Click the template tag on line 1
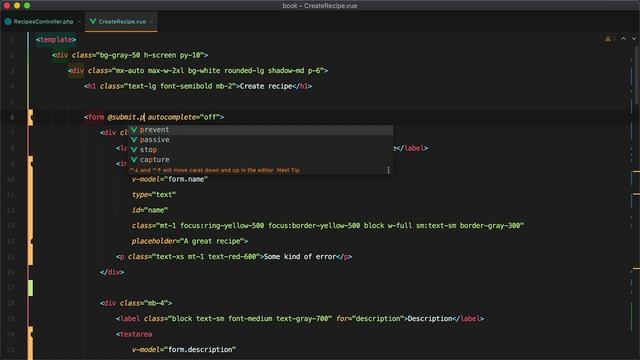This screenshot has height=360, width=640. (56, 40)
